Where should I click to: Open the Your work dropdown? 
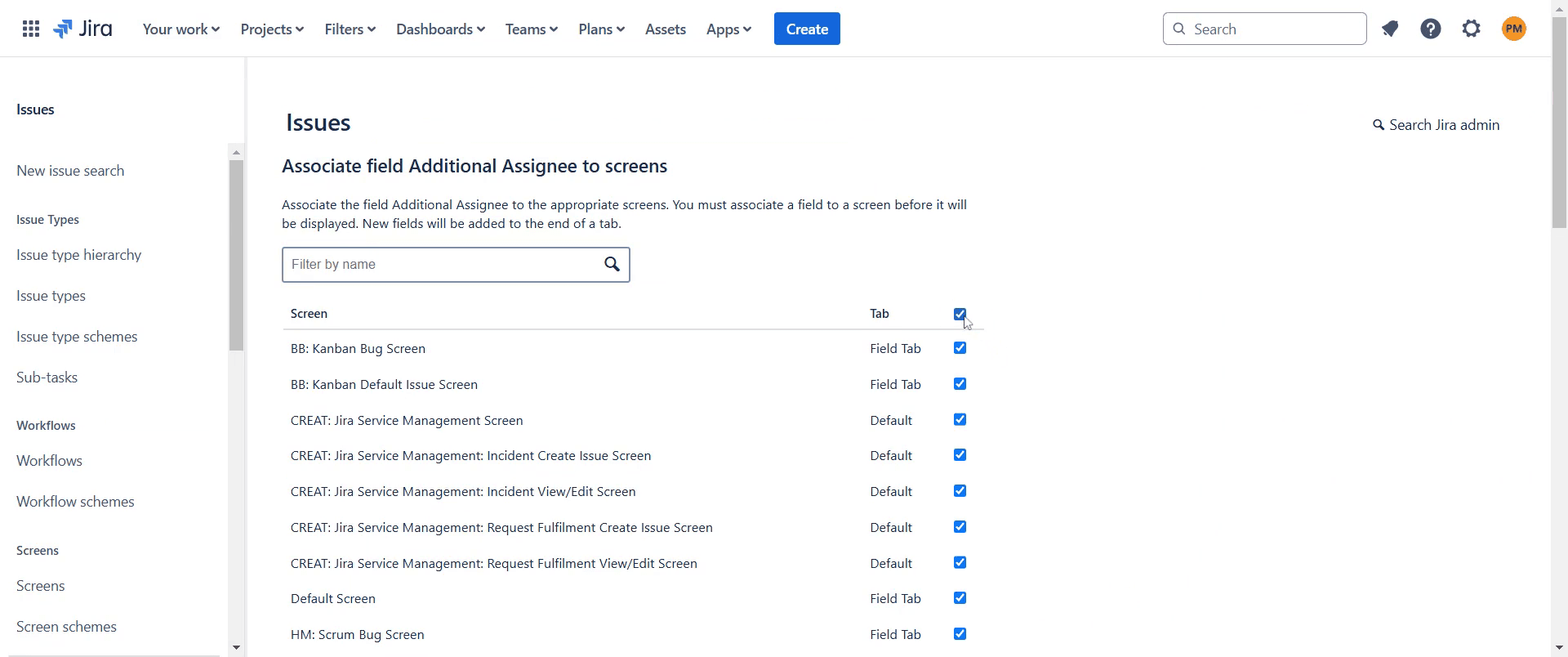180,29
